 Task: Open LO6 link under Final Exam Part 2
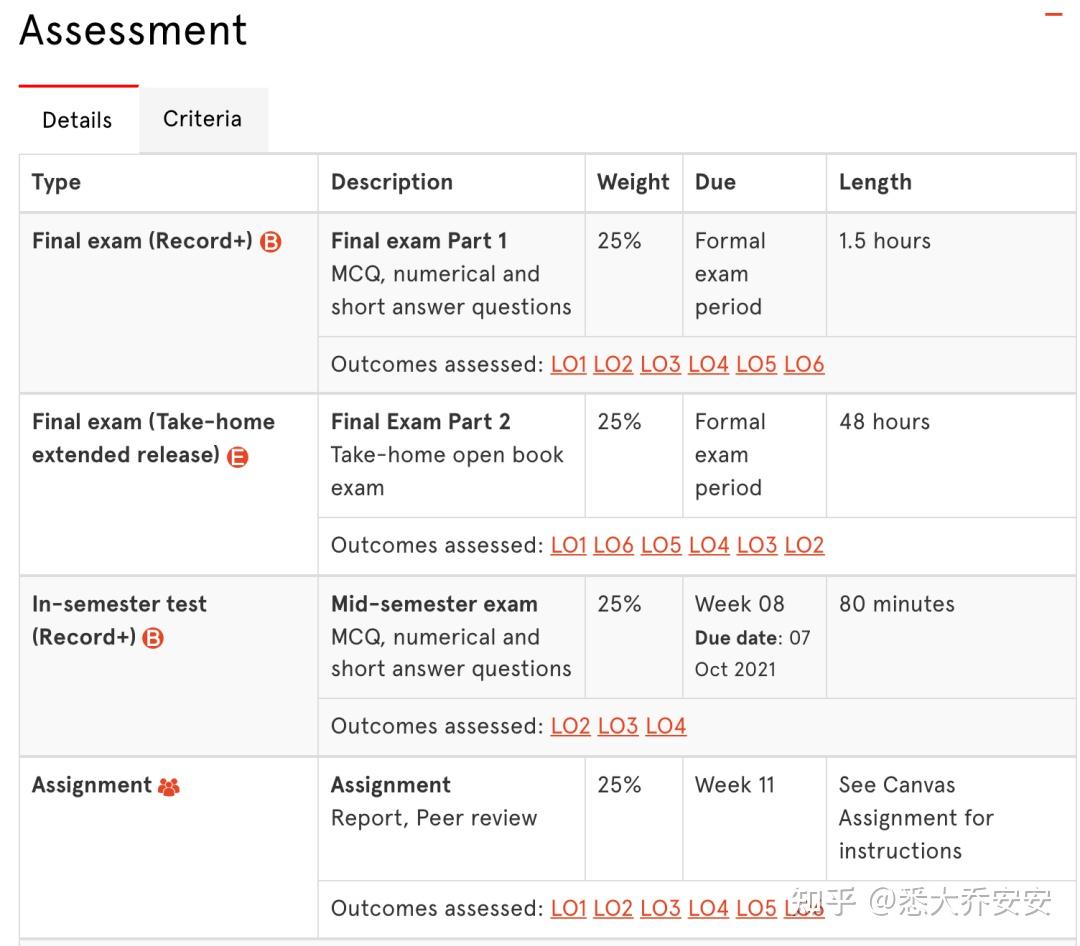(613, 546)
